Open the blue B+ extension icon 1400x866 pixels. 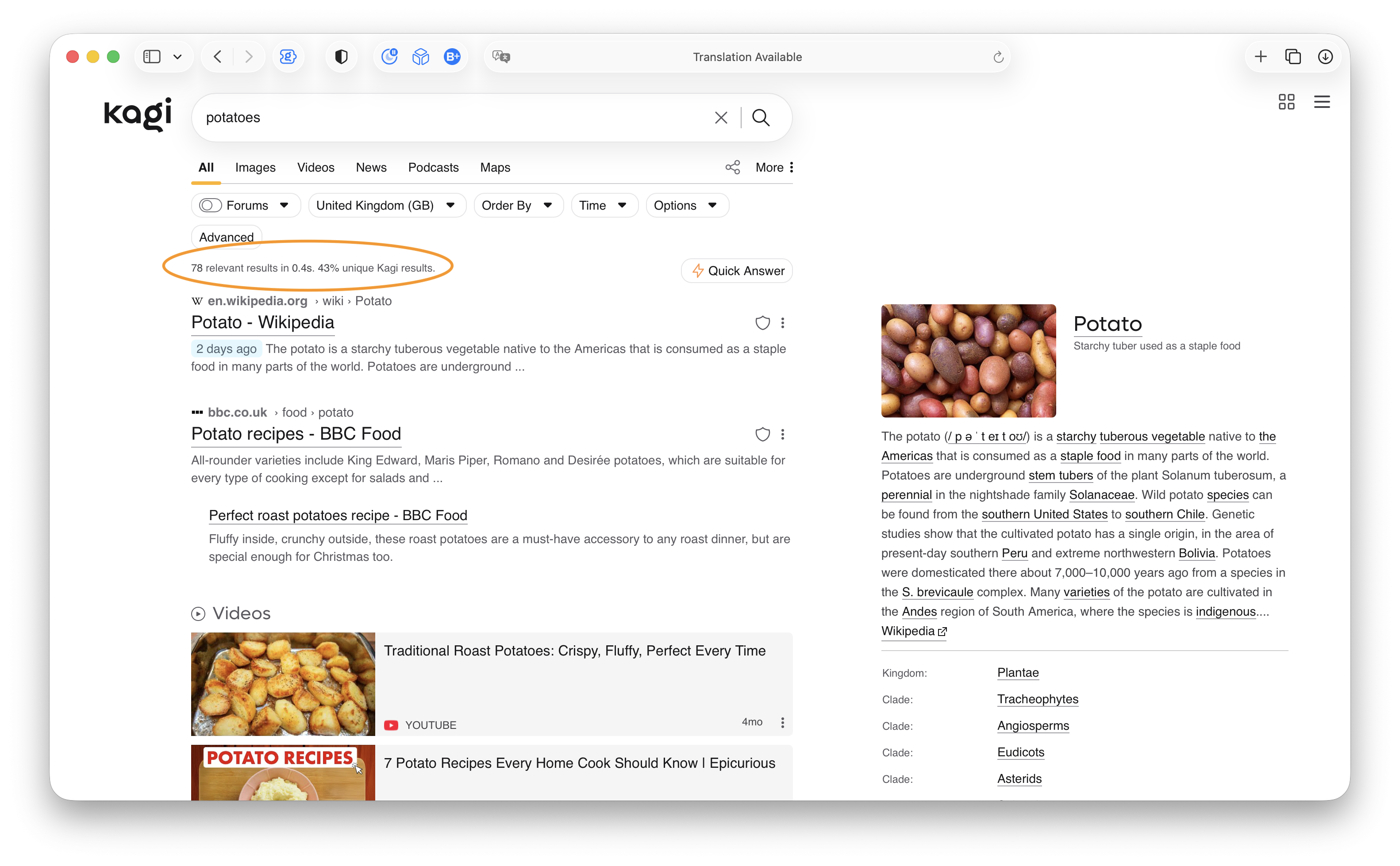[453, 57]
